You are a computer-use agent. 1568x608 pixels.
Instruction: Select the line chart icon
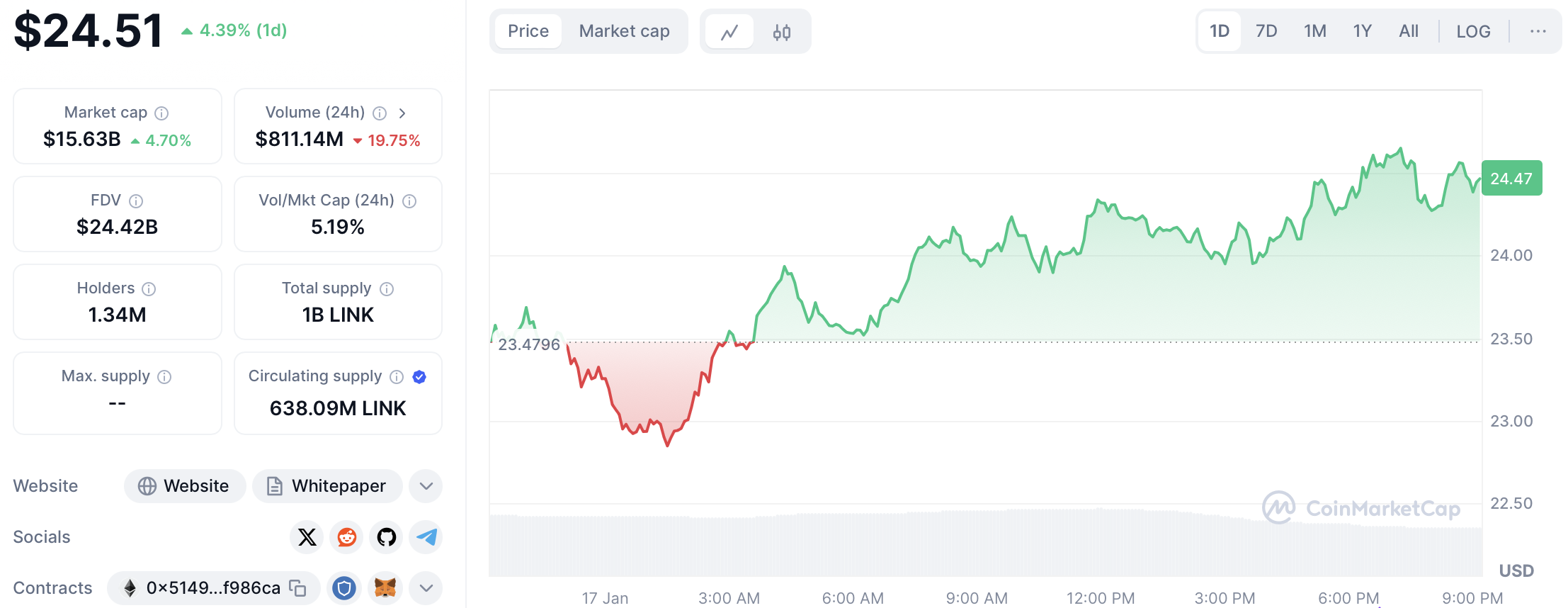(x=729, y=32)
